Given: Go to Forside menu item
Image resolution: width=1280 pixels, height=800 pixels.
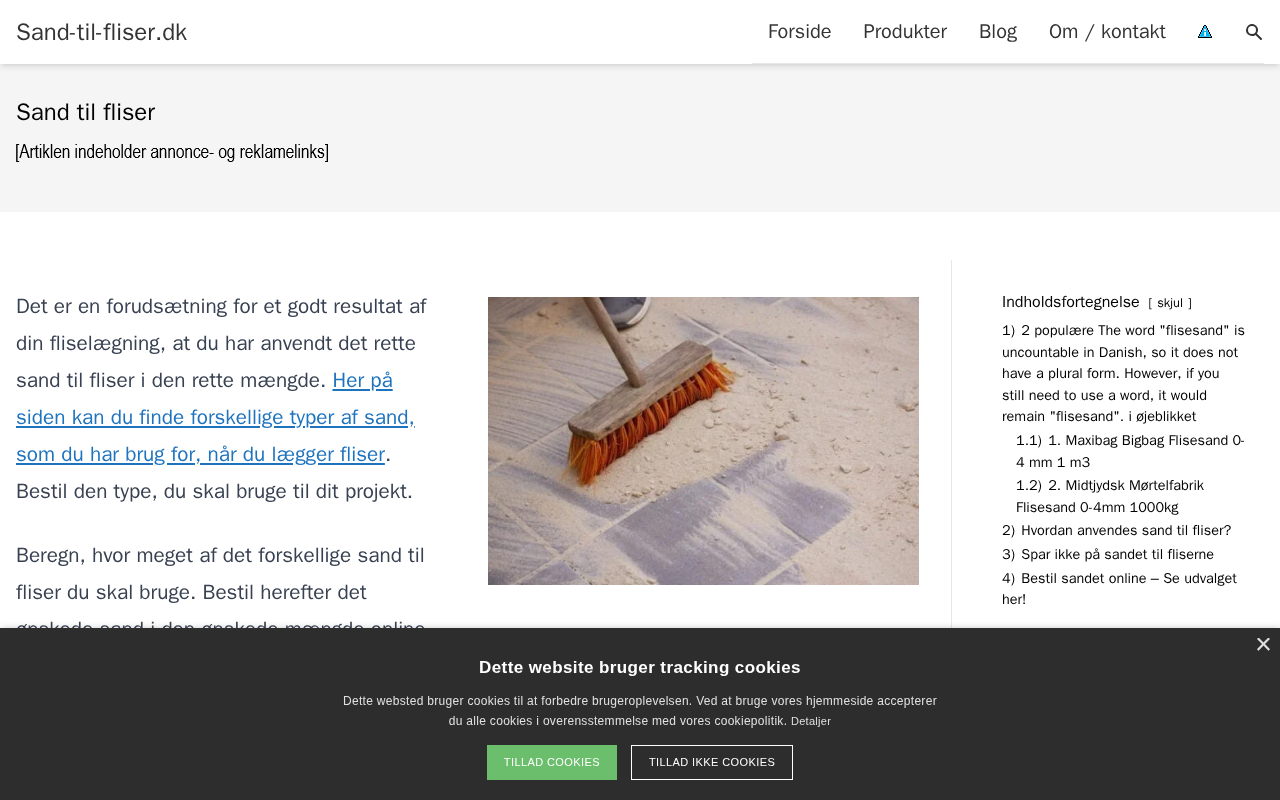Looking at the screenshot, I should coord(800,32).
